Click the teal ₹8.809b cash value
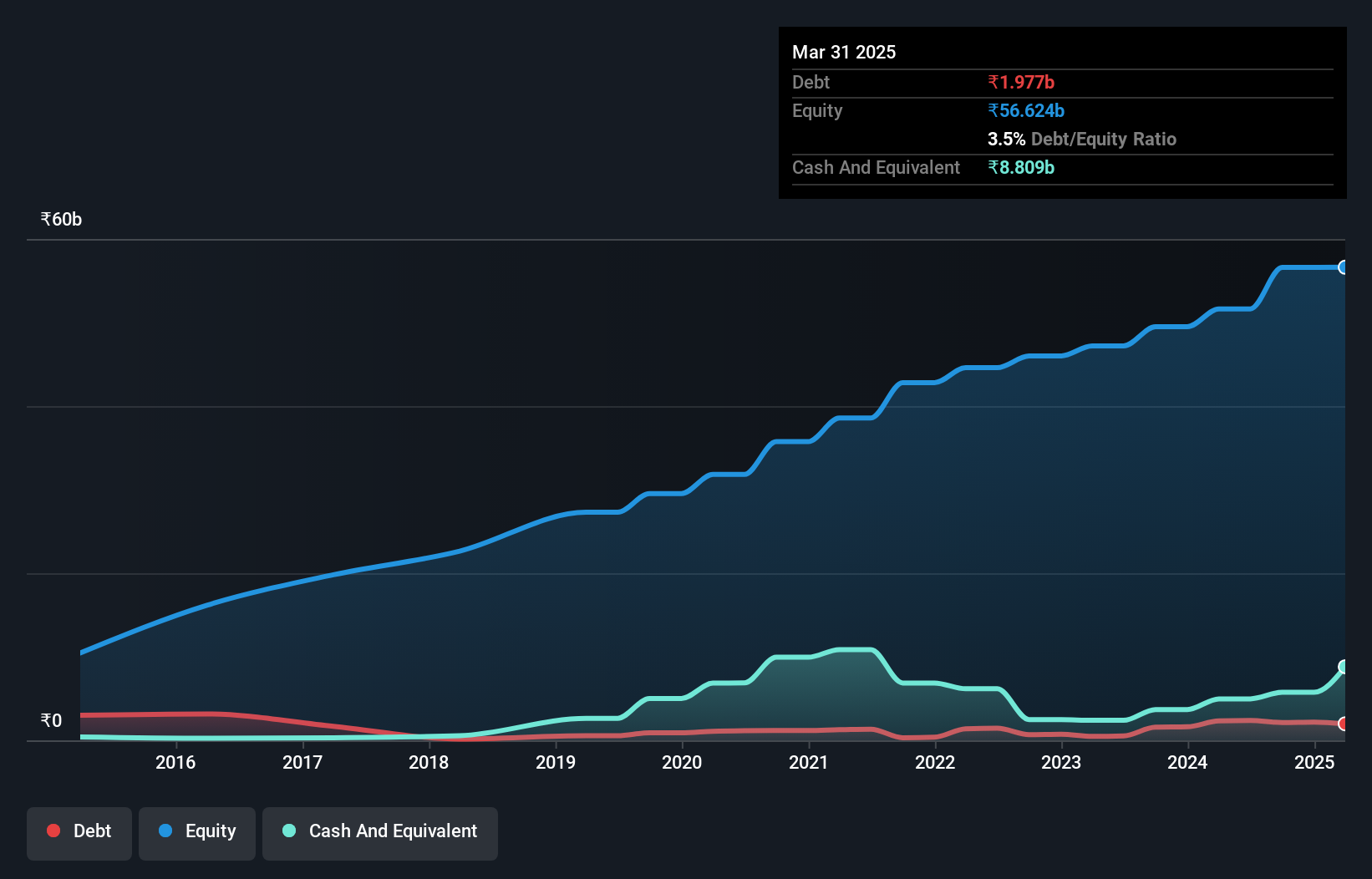The height and width of the screenshot is (879, 1372). click(x=1023, y=167)
